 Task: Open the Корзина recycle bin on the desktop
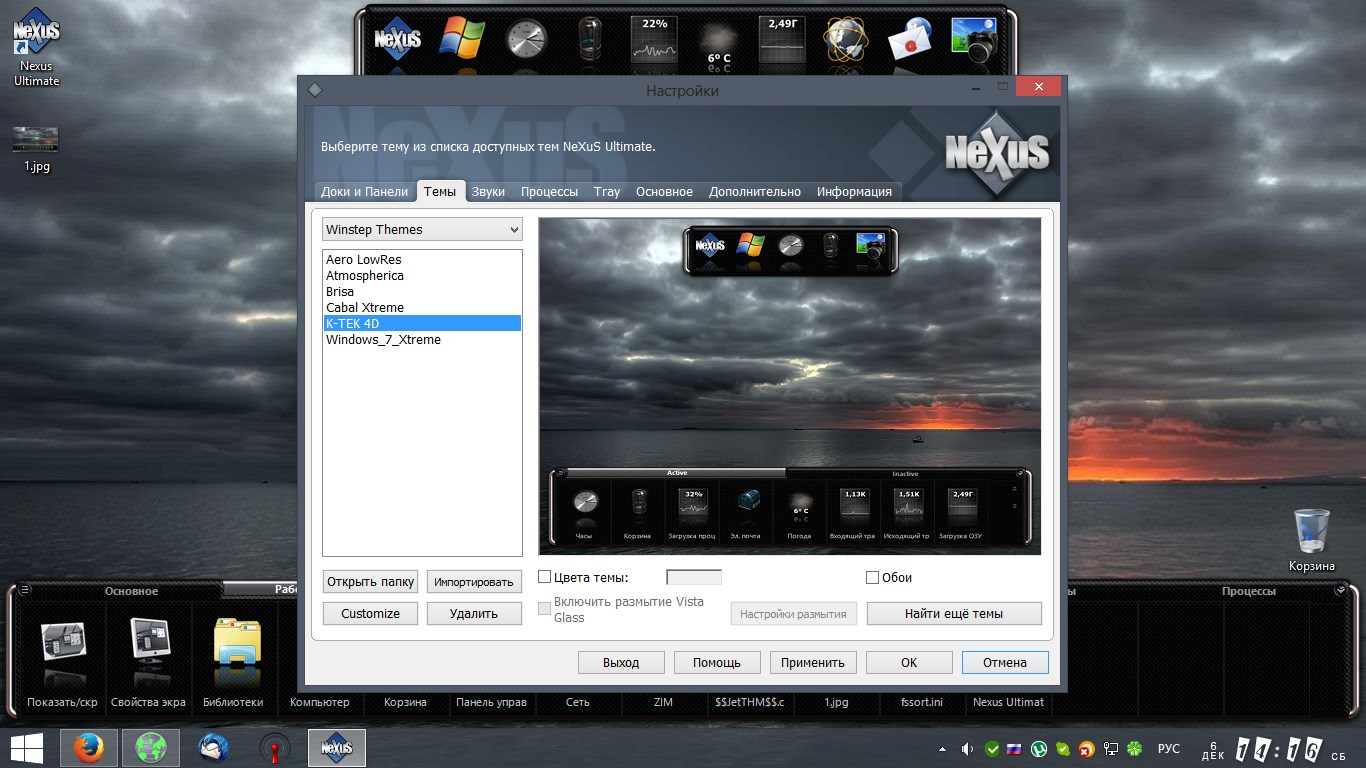[x=1311, y=541]
